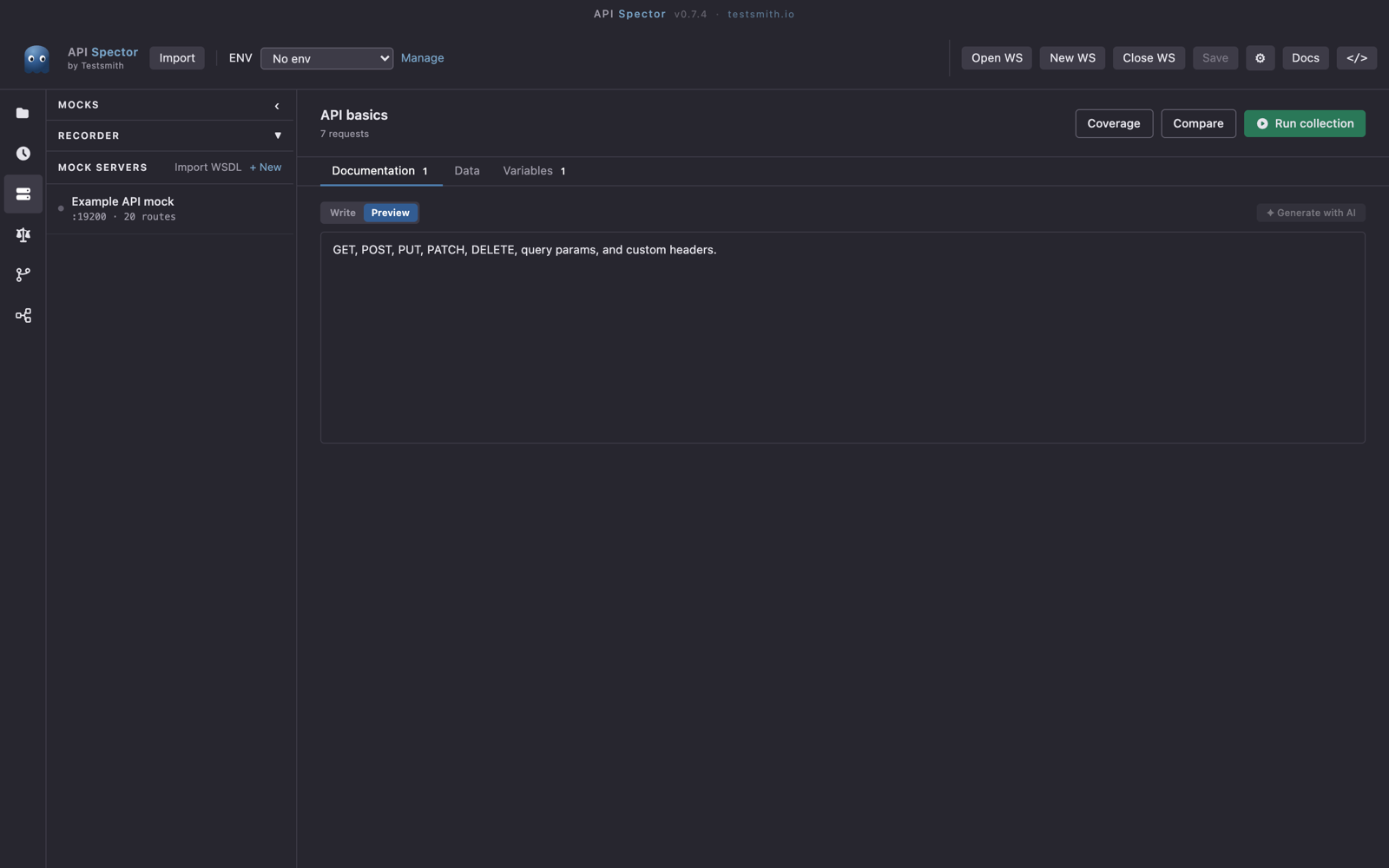Click the Save button
The width and height of the screenshot is (1389, 868).
click(x=1215, y=58)
